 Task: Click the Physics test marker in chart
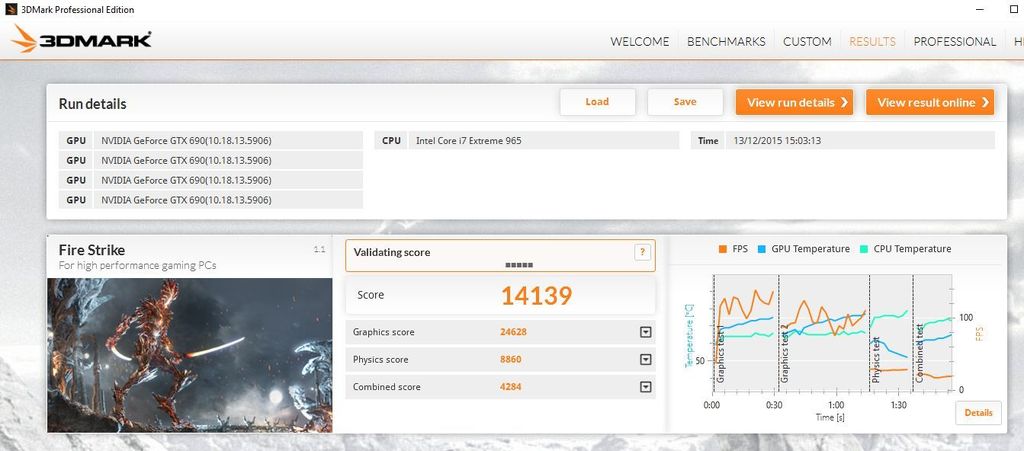pyautogui.click(x=876, y=360)
